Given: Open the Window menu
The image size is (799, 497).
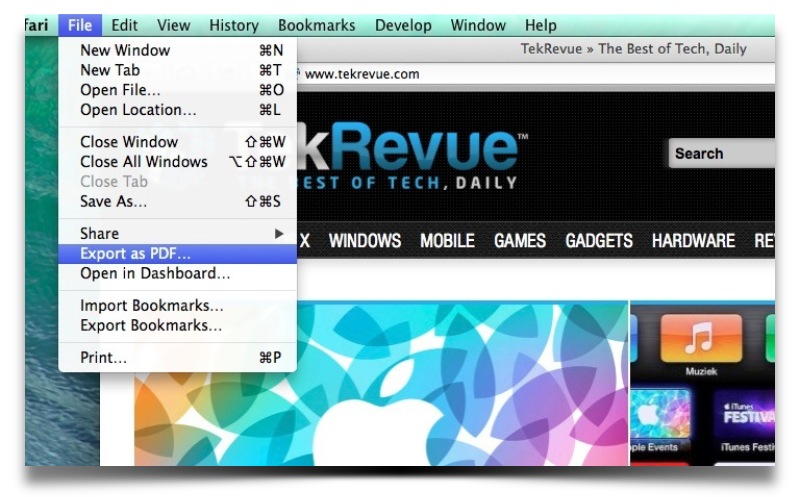Looking at the screenshot, I should pyautogui.click(x=478, y=25).
